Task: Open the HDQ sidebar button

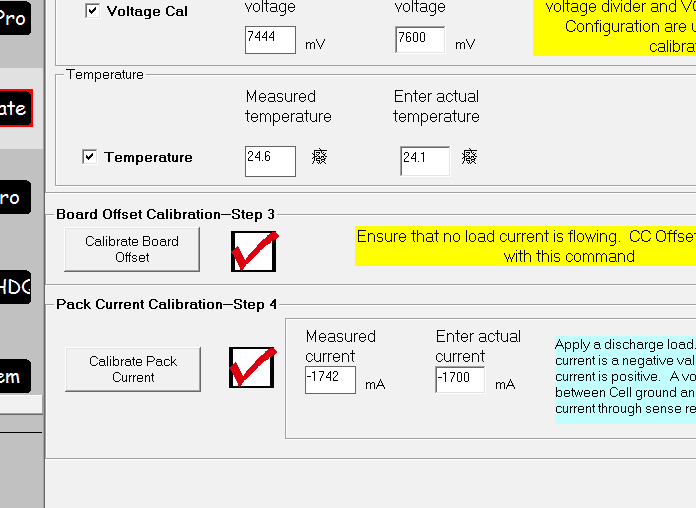Action: 15,288
